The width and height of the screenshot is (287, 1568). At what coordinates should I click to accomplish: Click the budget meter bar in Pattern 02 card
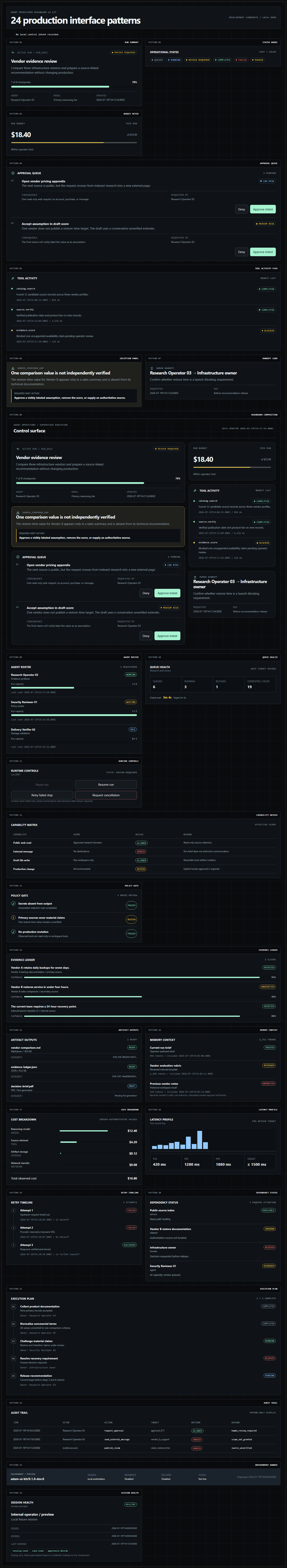click(74, 143)
